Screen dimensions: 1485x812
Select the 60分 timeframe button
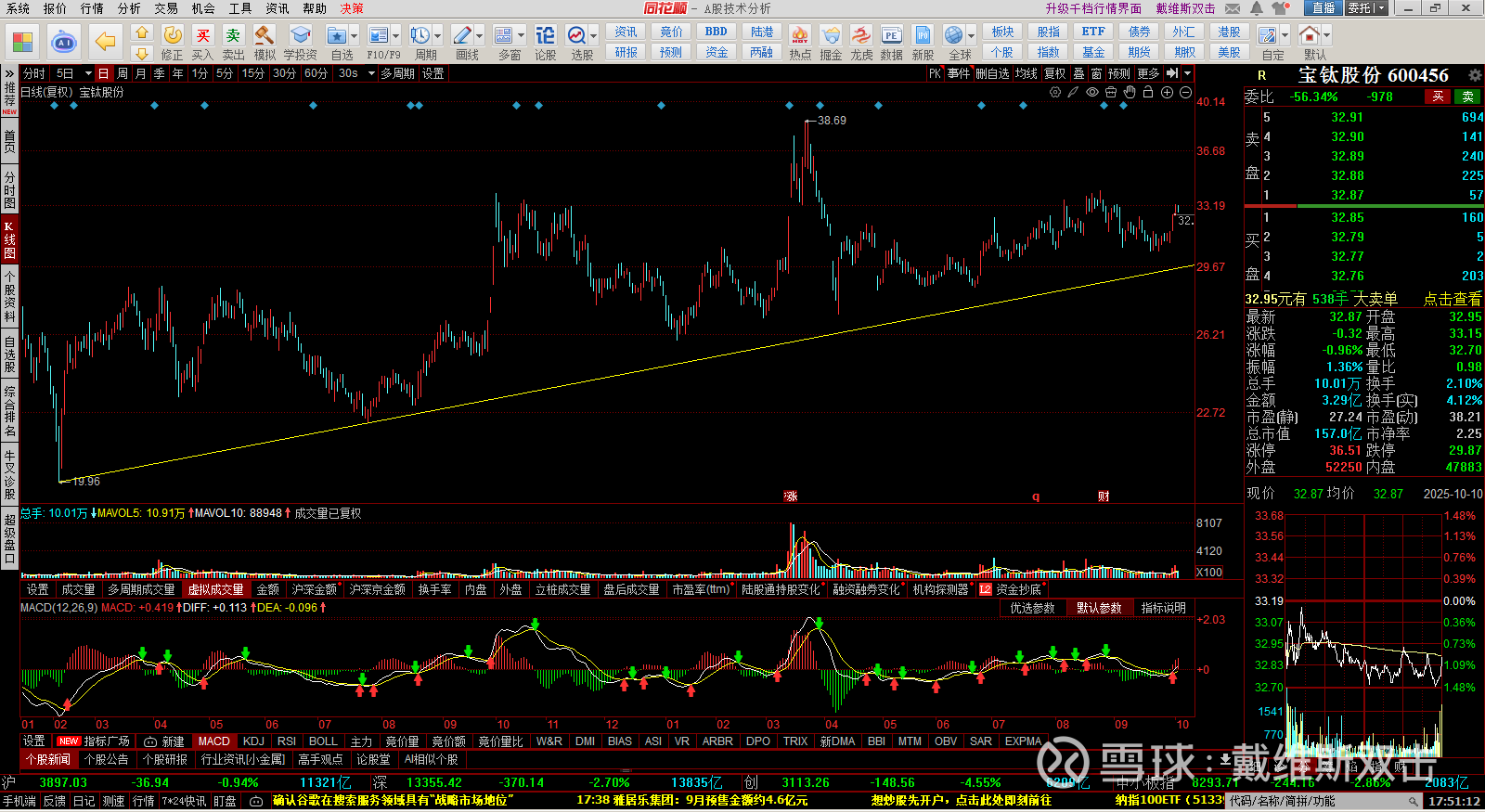316,73
